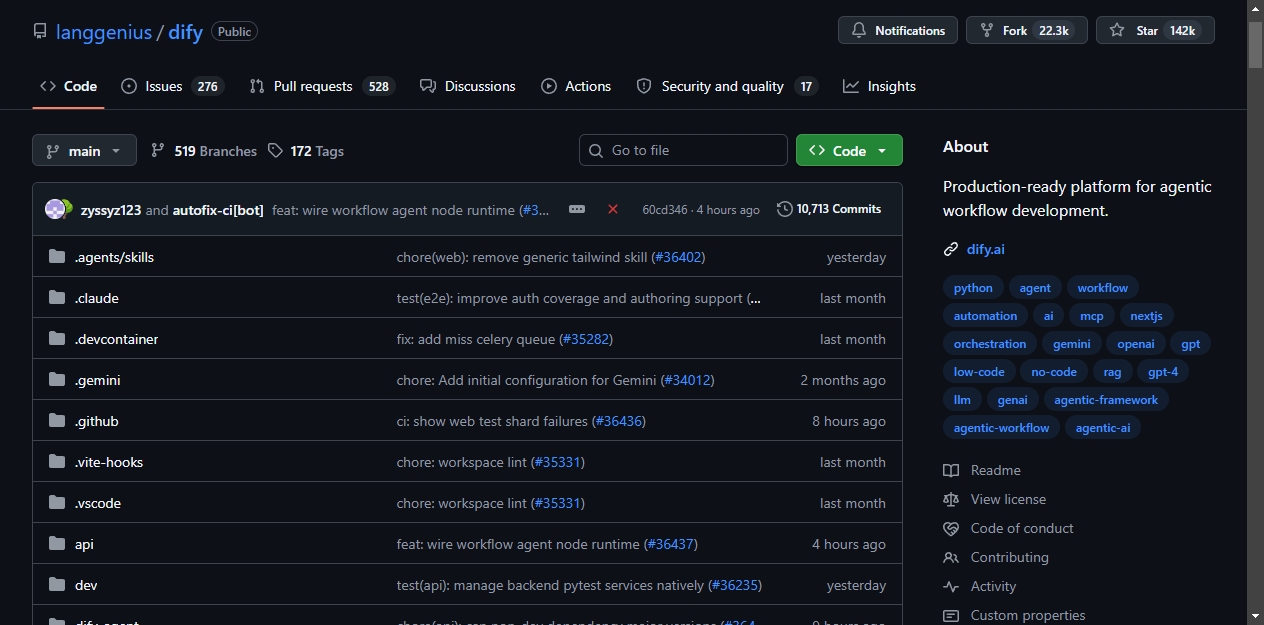This screenshot has width=1264, height=625.
Task: Open the dify repository name link
Action: click(x=185, y=32)
